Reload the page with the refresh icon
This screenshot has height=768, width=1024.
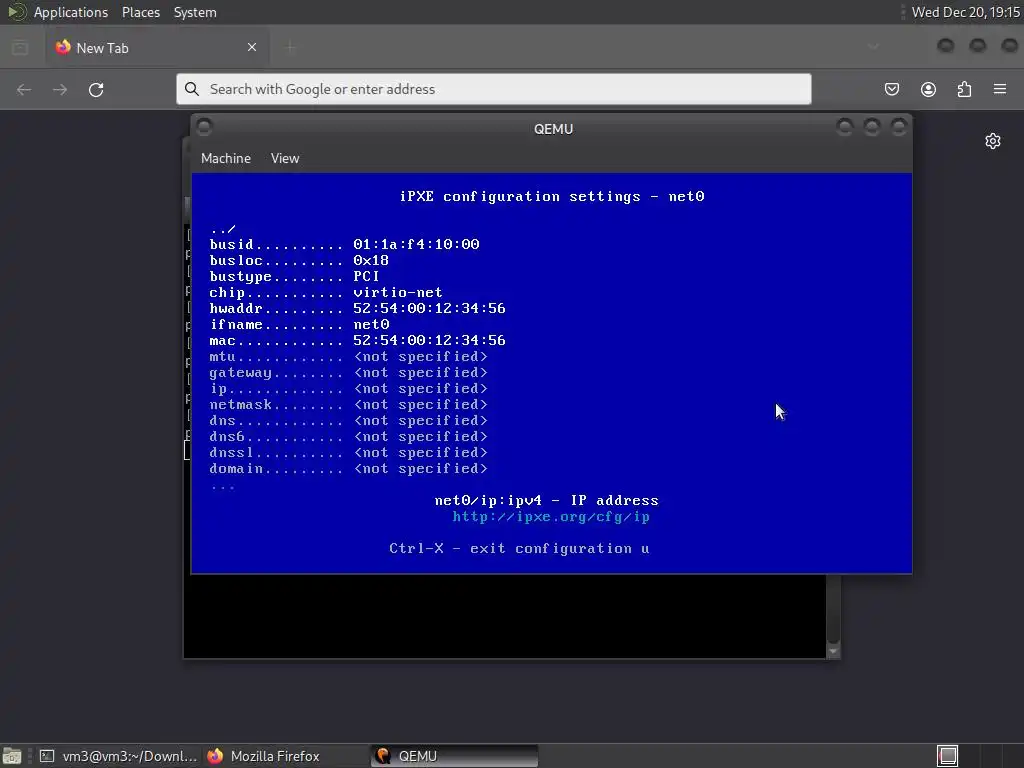click(96, 89)
